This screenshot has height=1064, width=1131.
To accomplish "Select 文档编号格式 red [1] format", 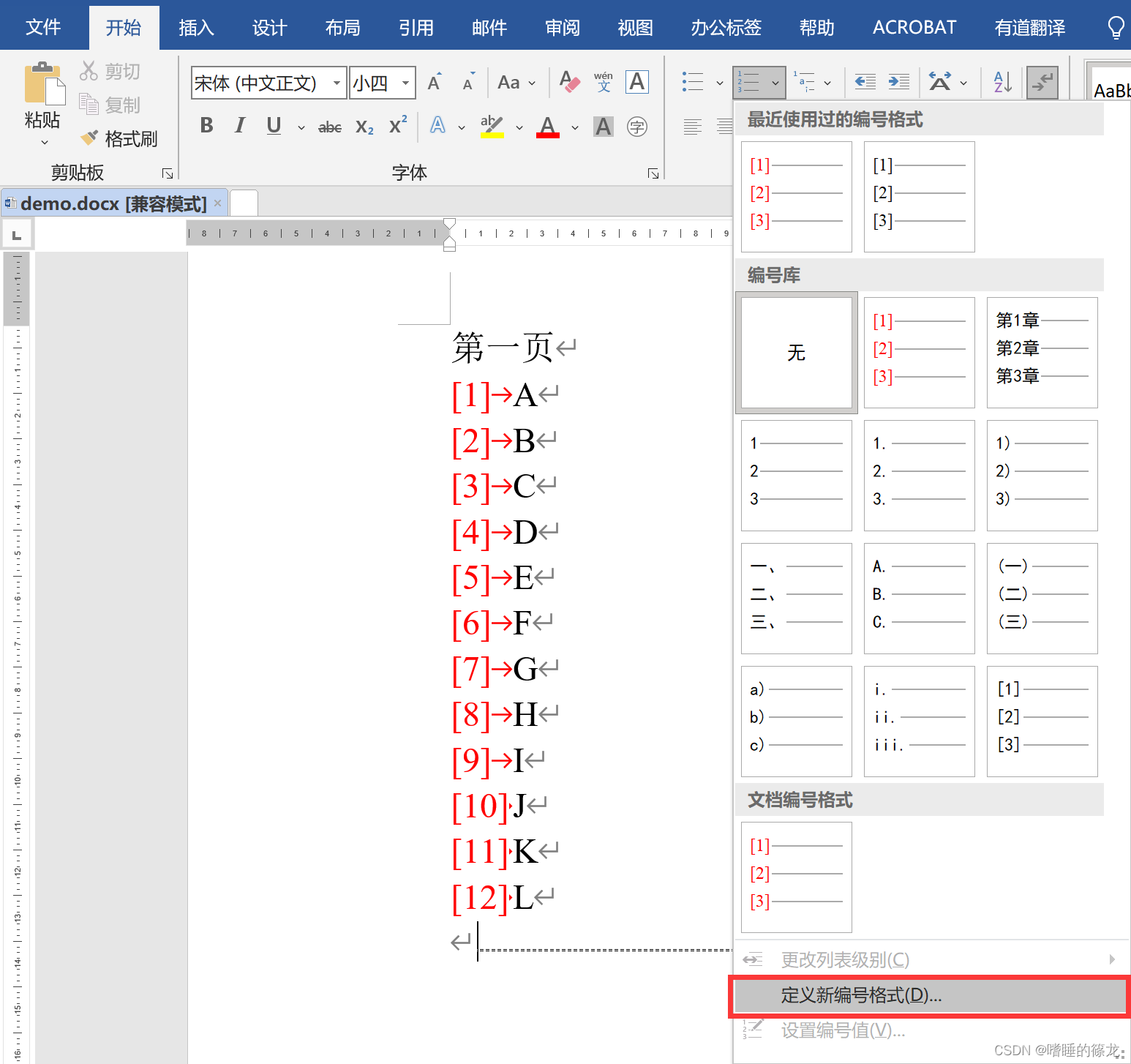I will pyautogui.click(x=797, y=877).
